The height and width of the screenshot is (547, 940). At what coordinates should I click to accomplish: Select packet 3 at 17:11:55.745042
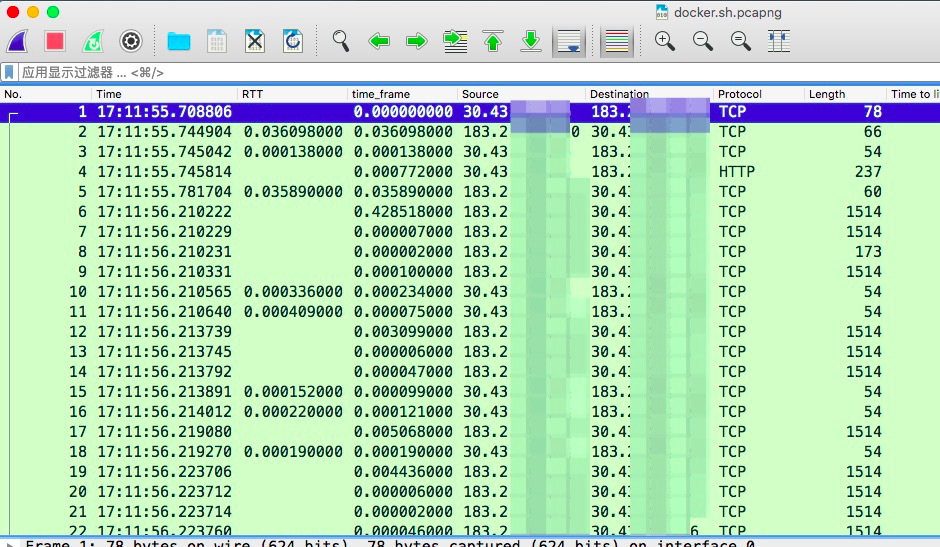click(470, 152)
